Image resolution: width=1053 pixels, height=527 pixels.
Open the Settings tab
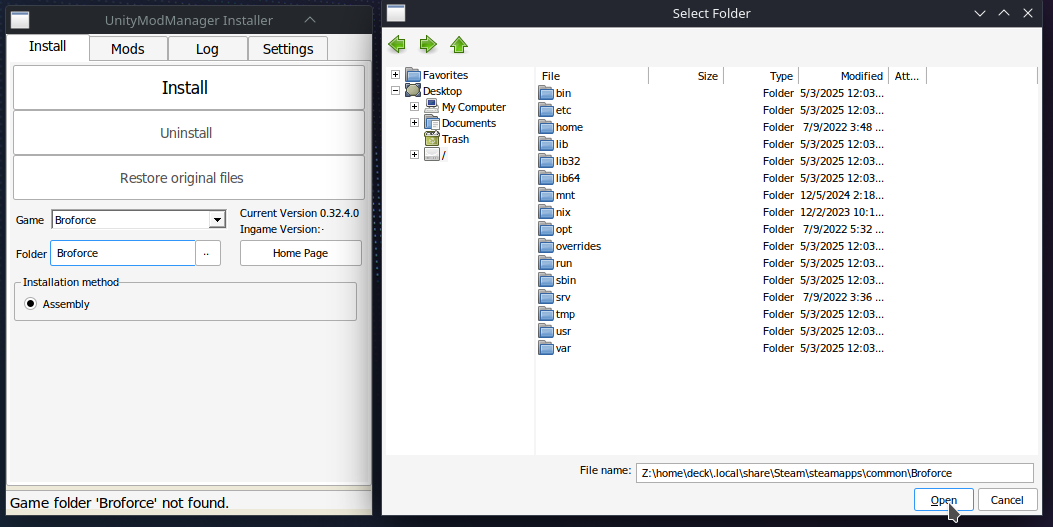coord(288,49)
